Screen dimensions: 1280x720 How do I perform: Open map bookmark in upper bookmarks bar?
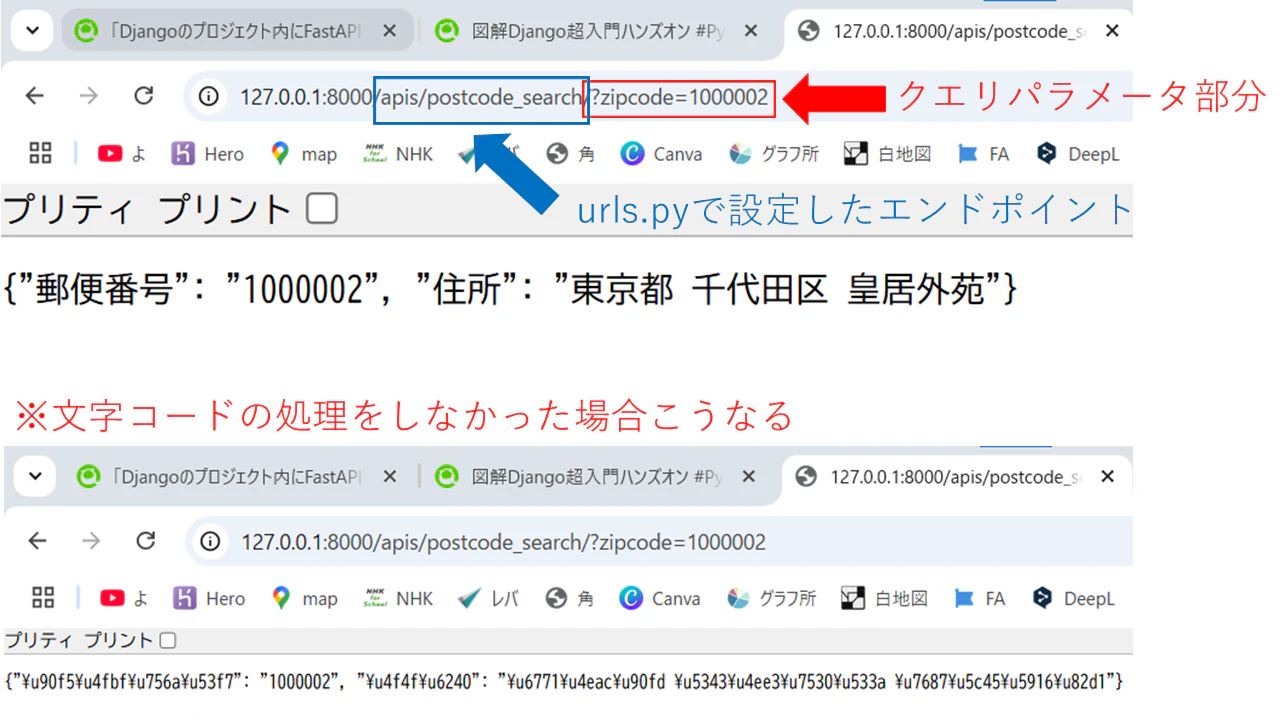(304, 154)
